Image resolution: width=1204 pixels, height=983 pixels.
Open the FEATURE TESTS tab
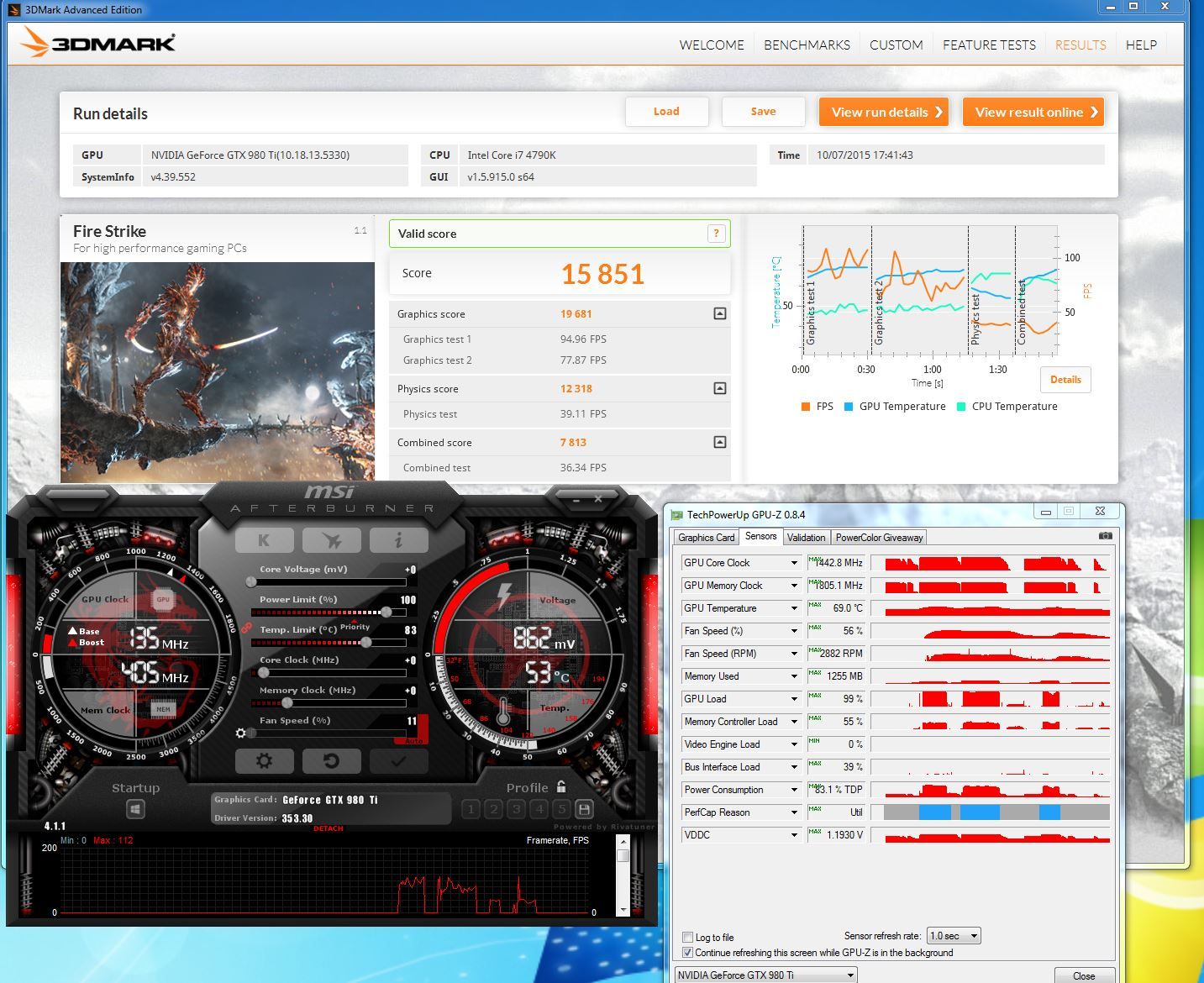989,45
